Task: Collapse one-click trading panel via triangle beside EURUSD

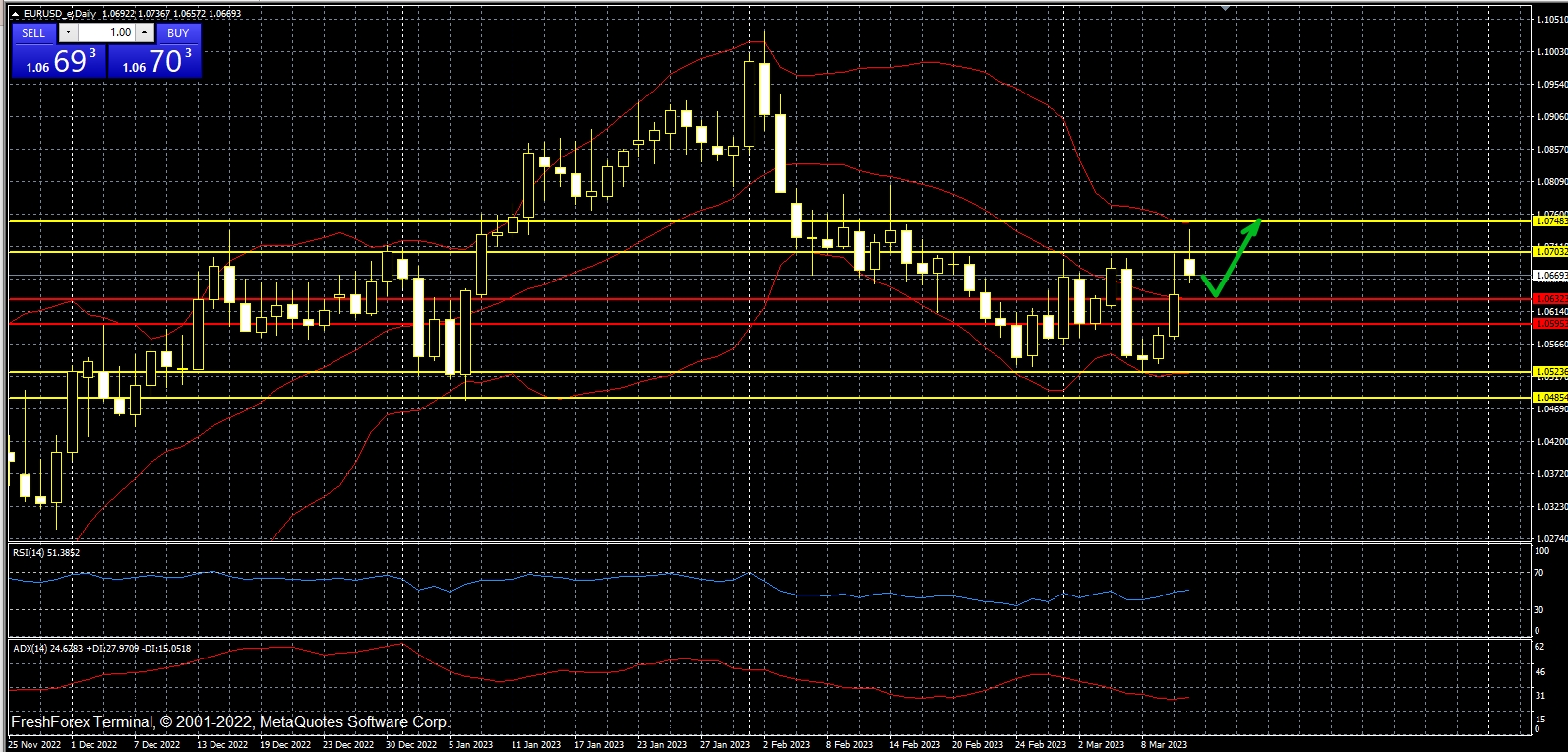Action: (x=15, y=14)
